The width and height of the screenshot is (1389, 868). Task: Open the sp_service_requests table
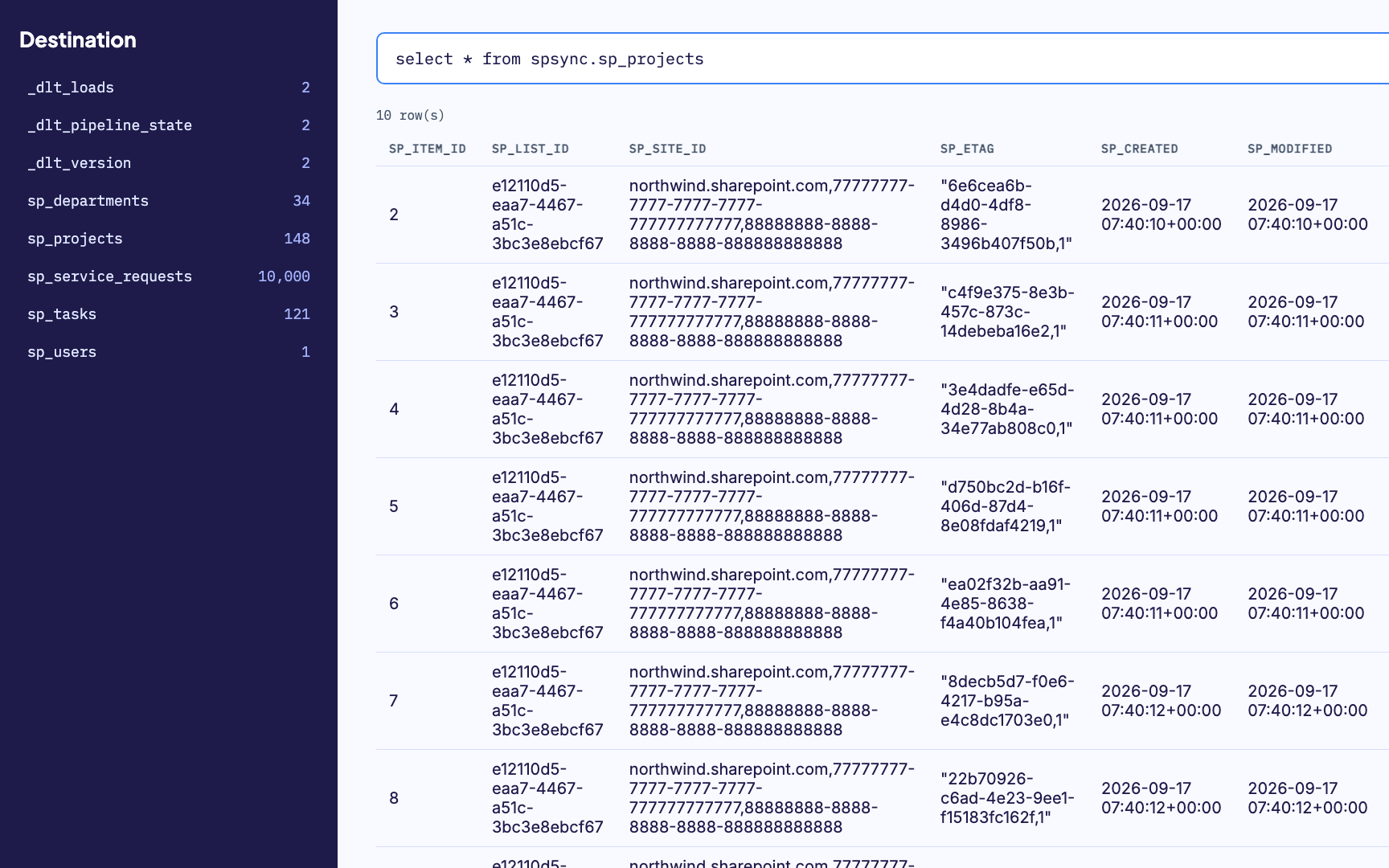point(169,276)
